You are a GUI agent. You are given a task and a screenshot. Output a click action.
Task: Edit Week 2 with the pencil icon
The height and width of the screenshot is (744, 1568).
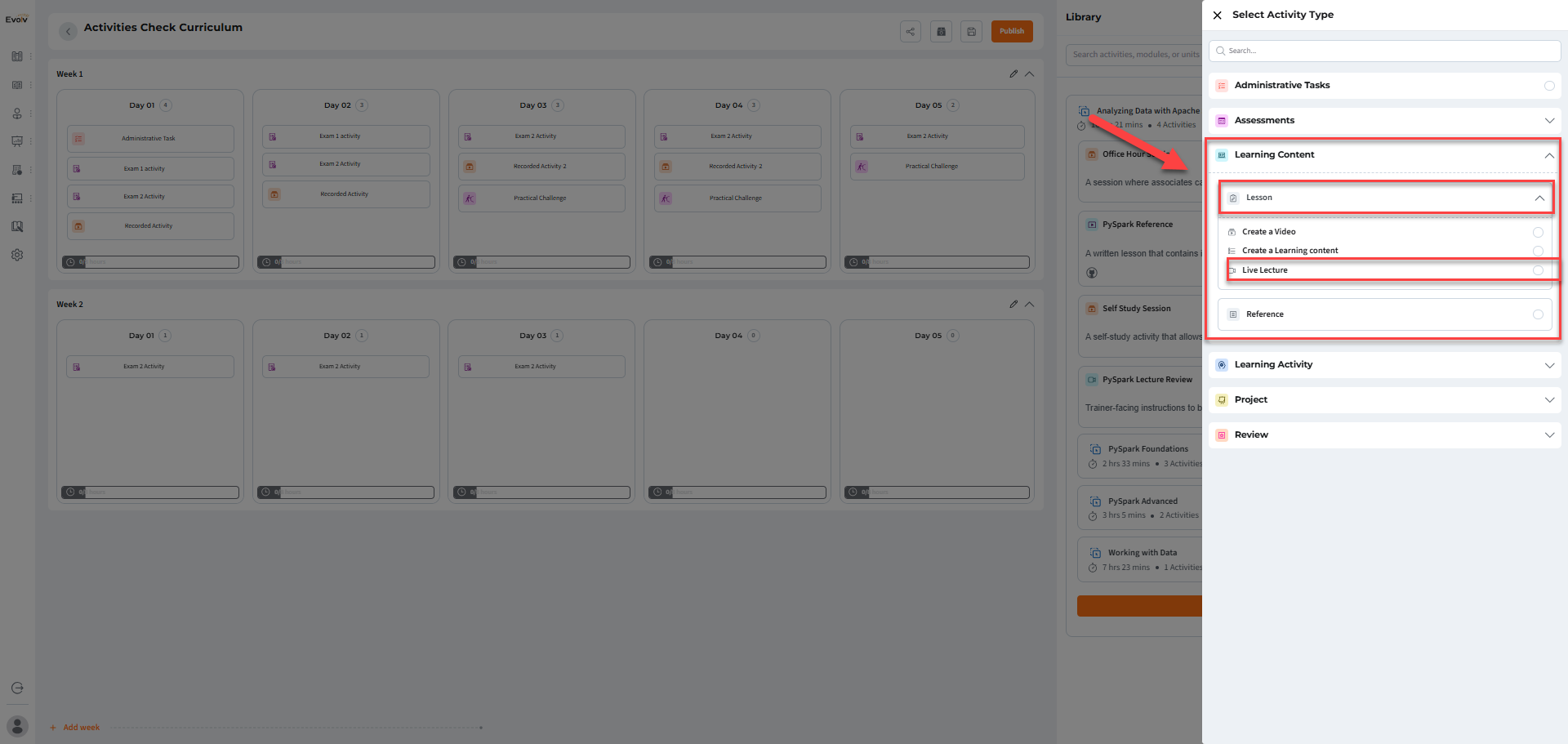[x=1013, y=304]
